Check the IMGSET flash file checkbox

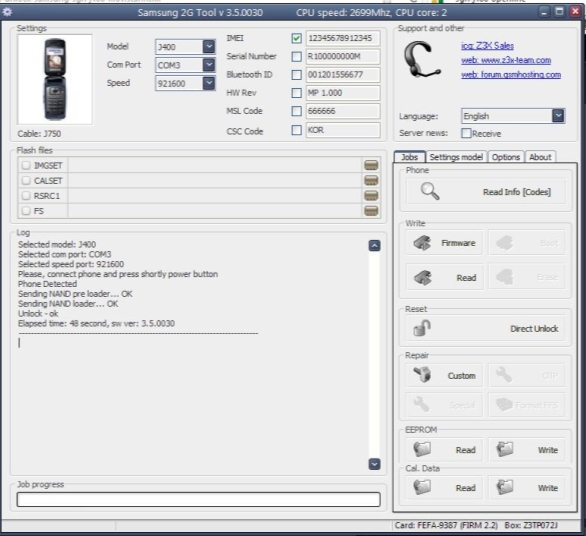pos(26,165)
